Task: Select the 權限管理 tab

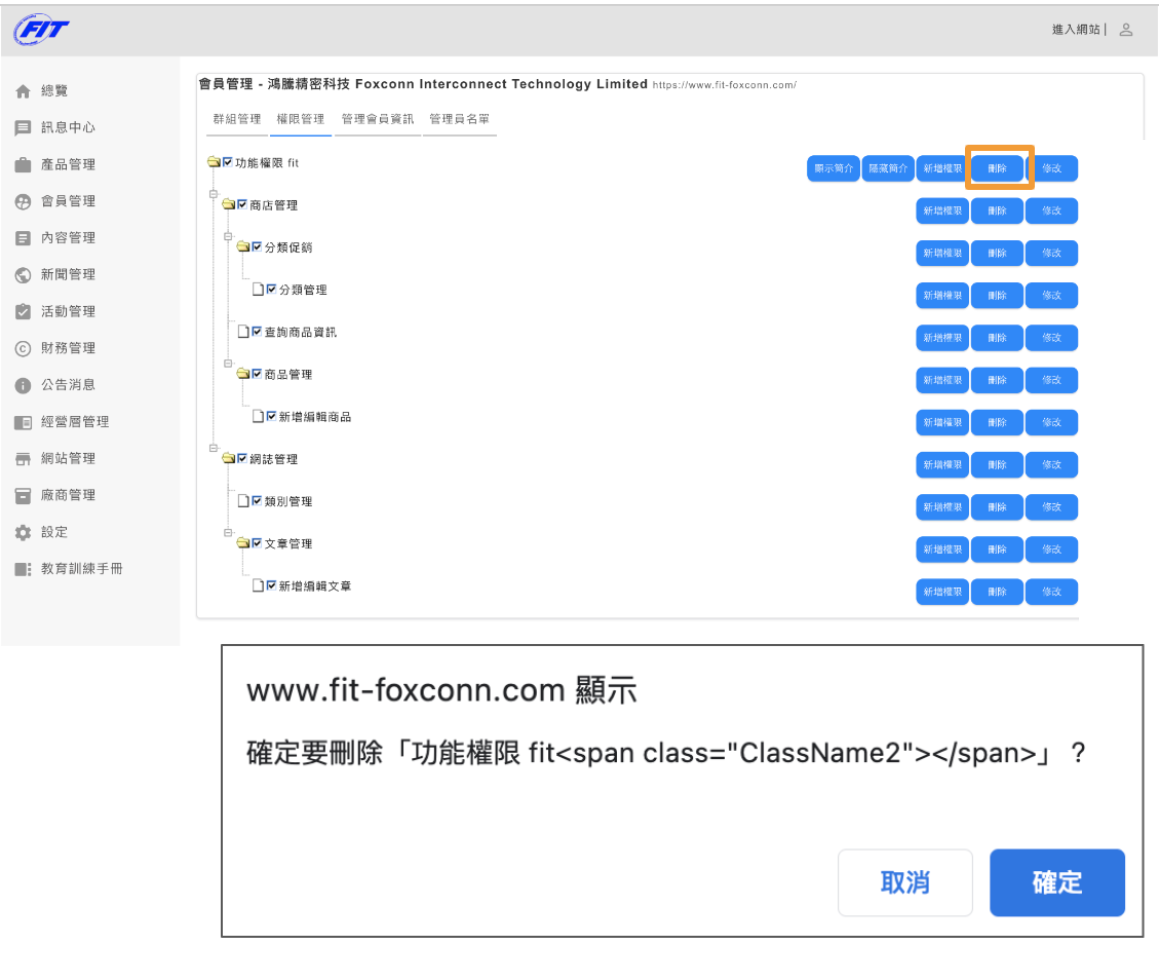Action: pyautogui.click(x=300, y=119)
